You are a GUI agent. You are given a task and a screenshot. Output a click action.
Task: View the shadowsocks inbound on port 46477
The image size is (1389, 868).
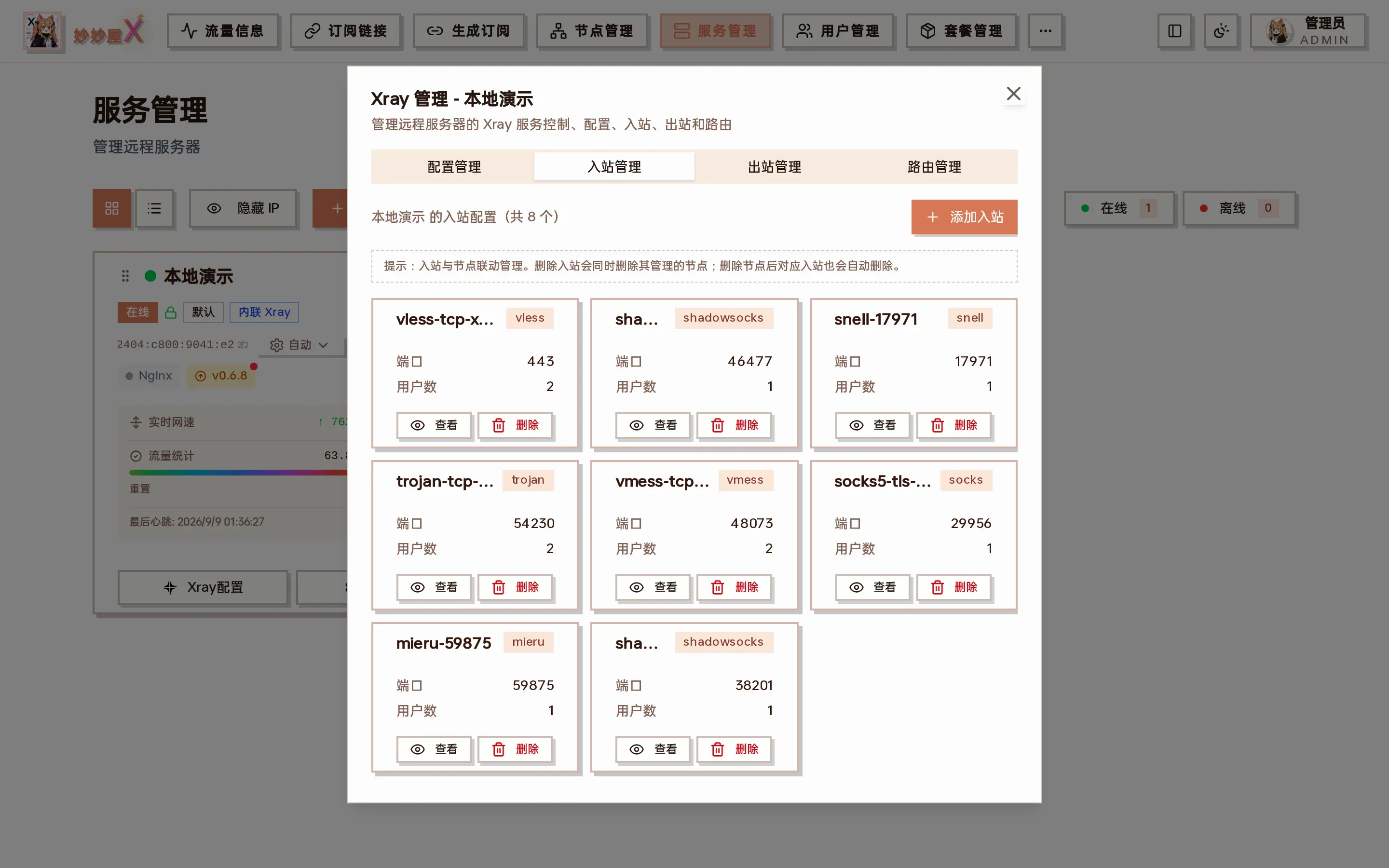653,425
